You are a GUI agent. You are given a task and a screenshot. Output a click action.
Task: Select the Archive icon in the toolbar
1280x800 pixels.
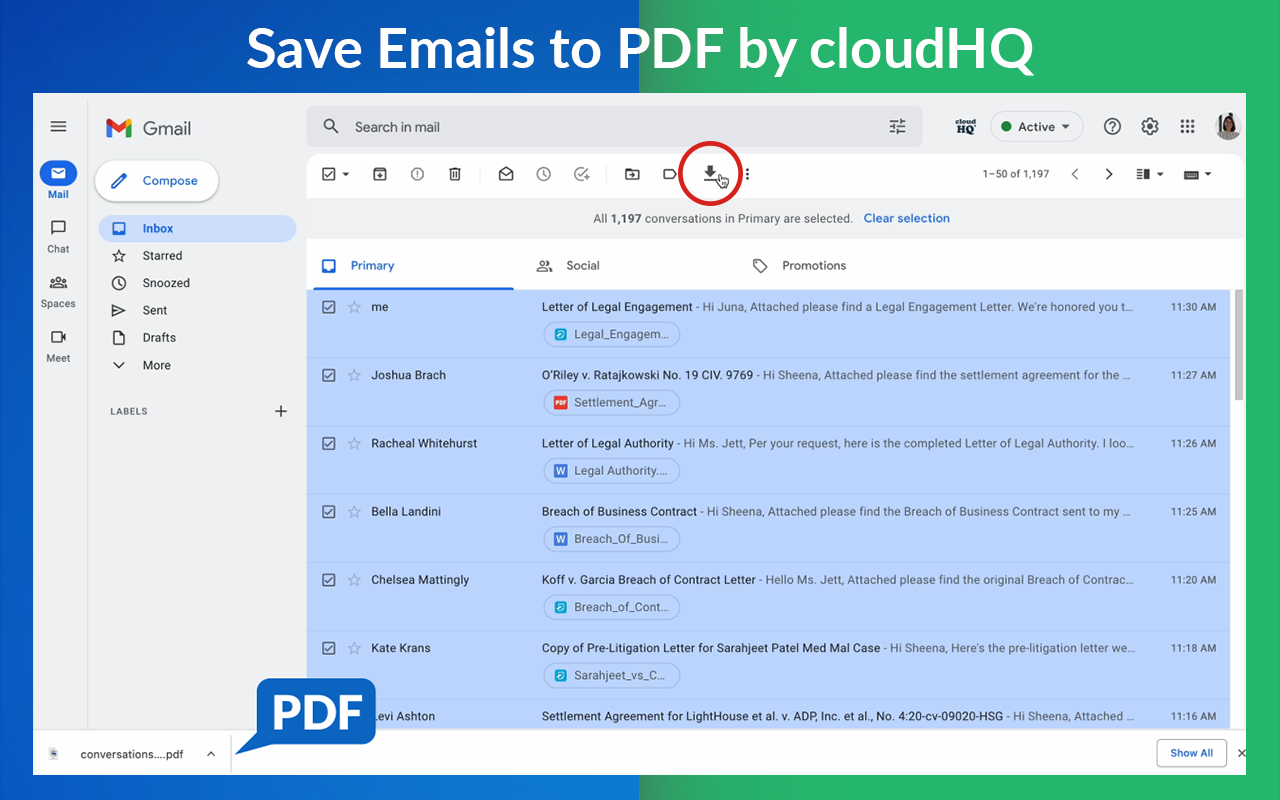coord(379,173)
